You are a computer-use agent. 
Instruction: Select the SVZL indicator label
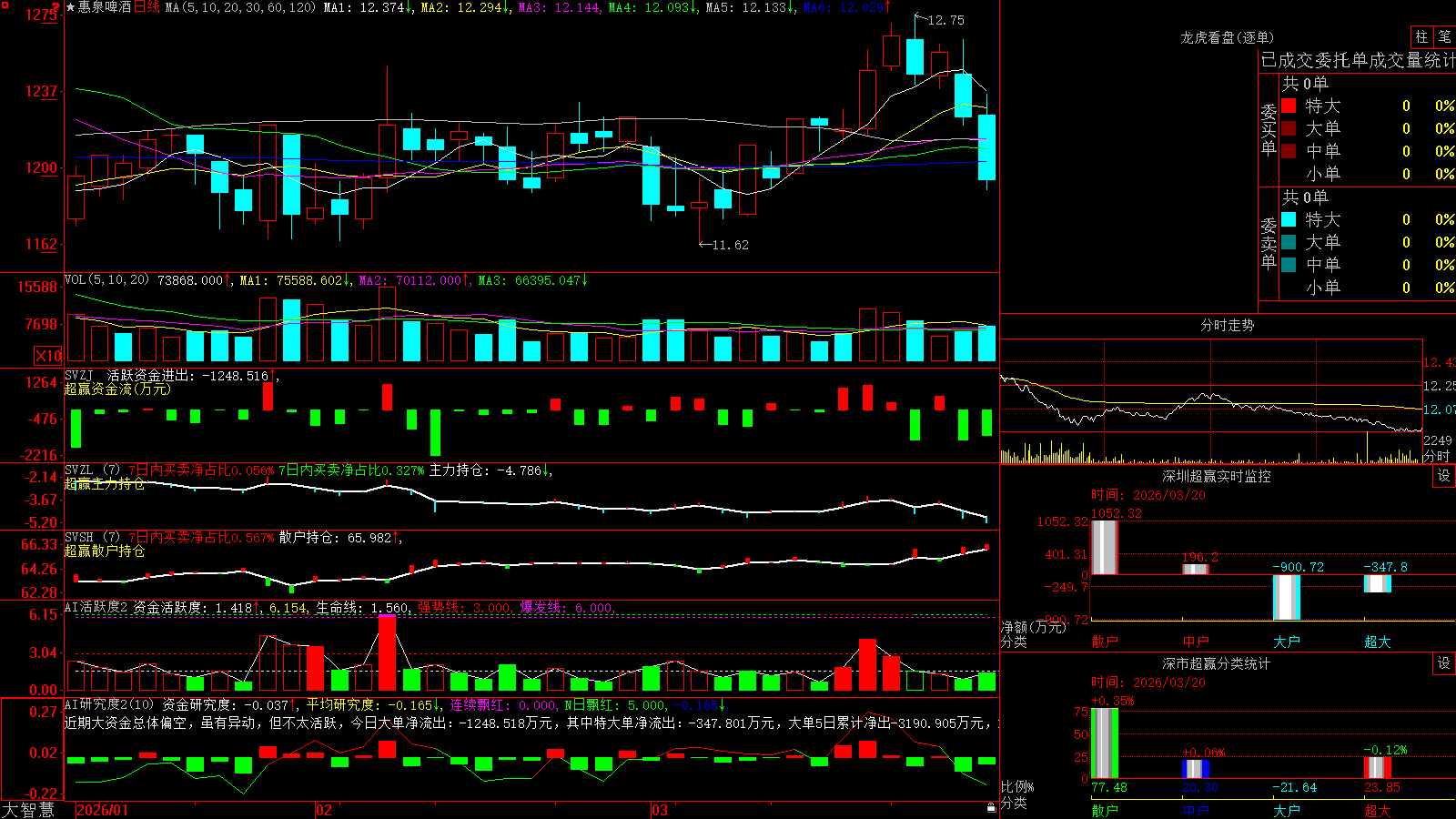[78, 470]
